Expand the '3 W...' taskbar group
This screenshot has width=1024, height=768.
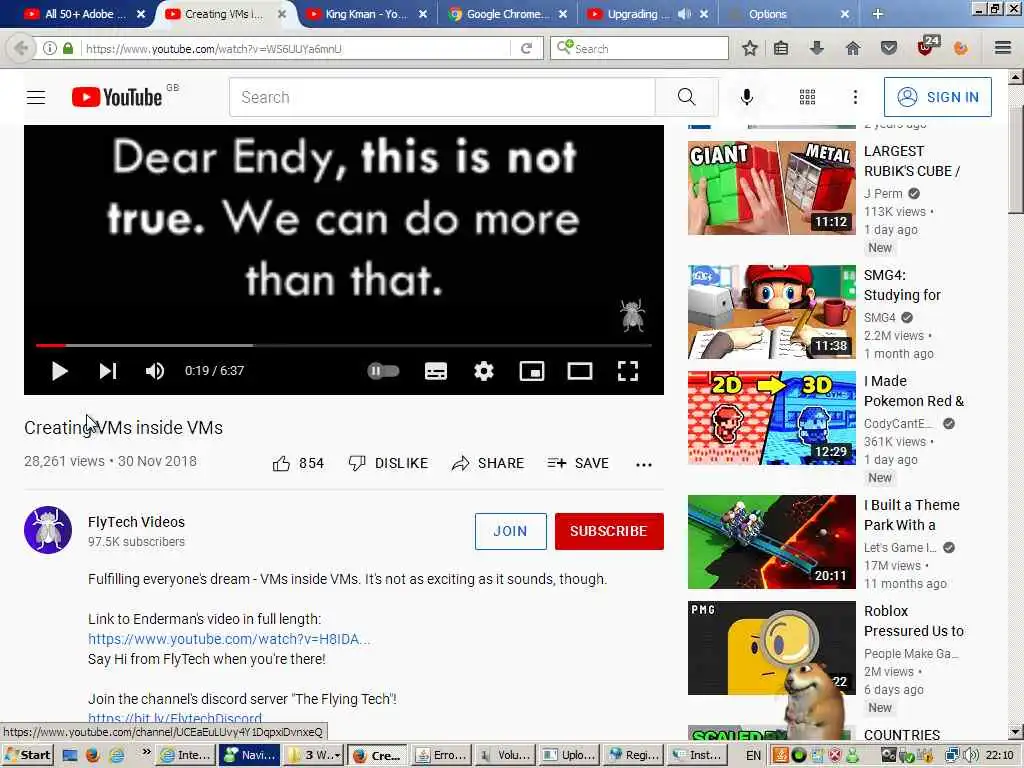315,755
